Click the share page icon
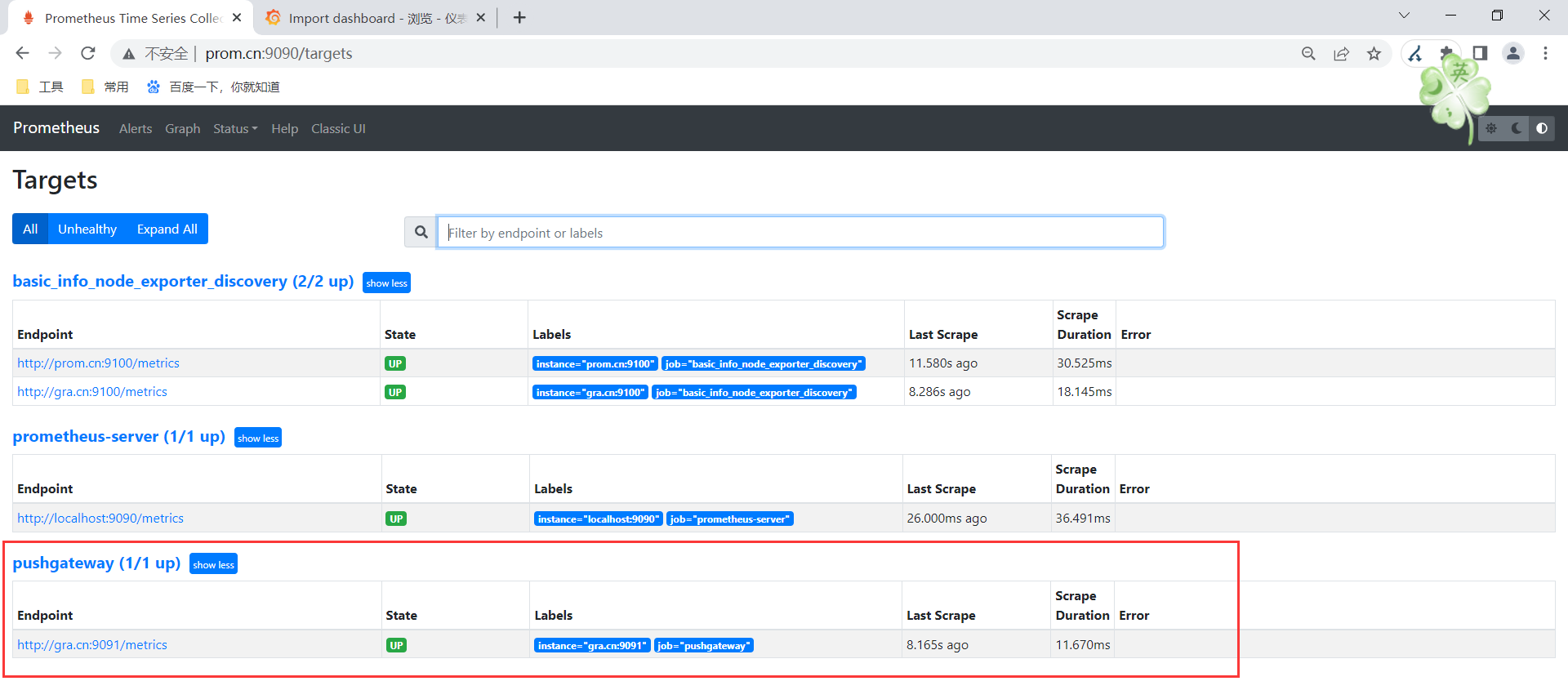Viewport: 1568px width, 699px height. pyautogui.click(x=1341, y=53)
